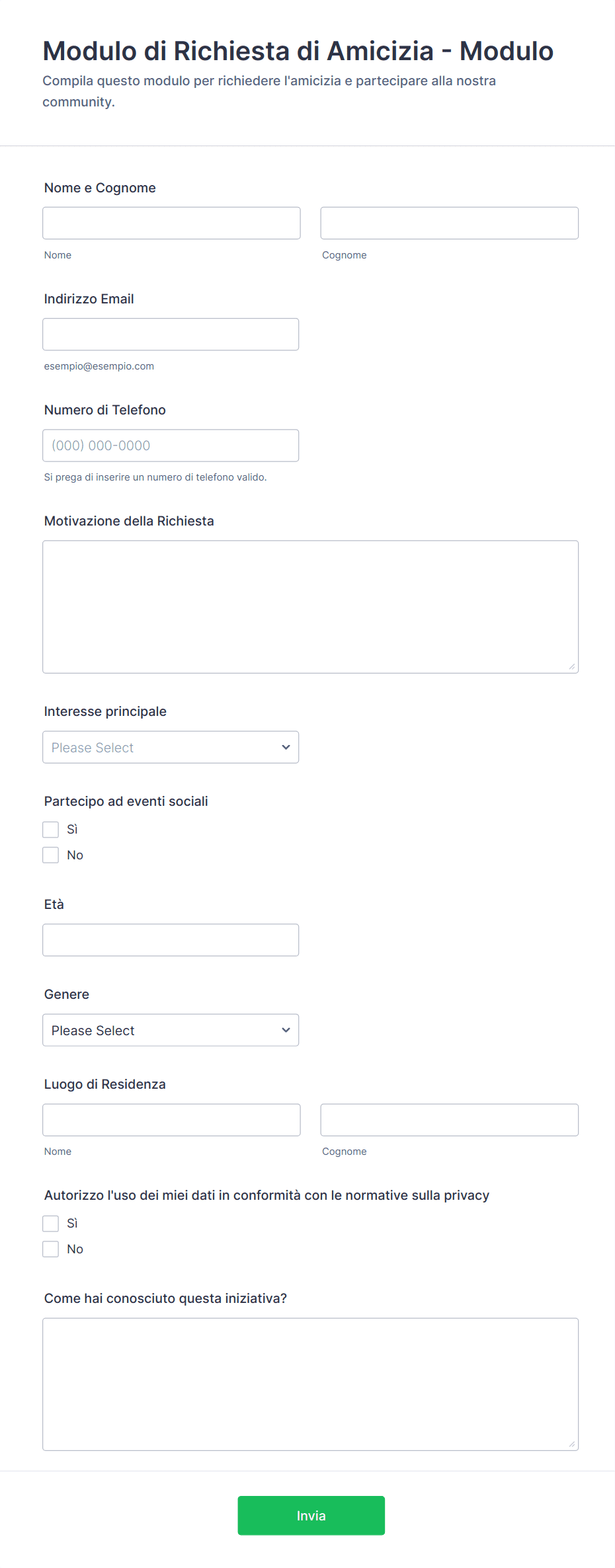Click the Età input field

171,940
